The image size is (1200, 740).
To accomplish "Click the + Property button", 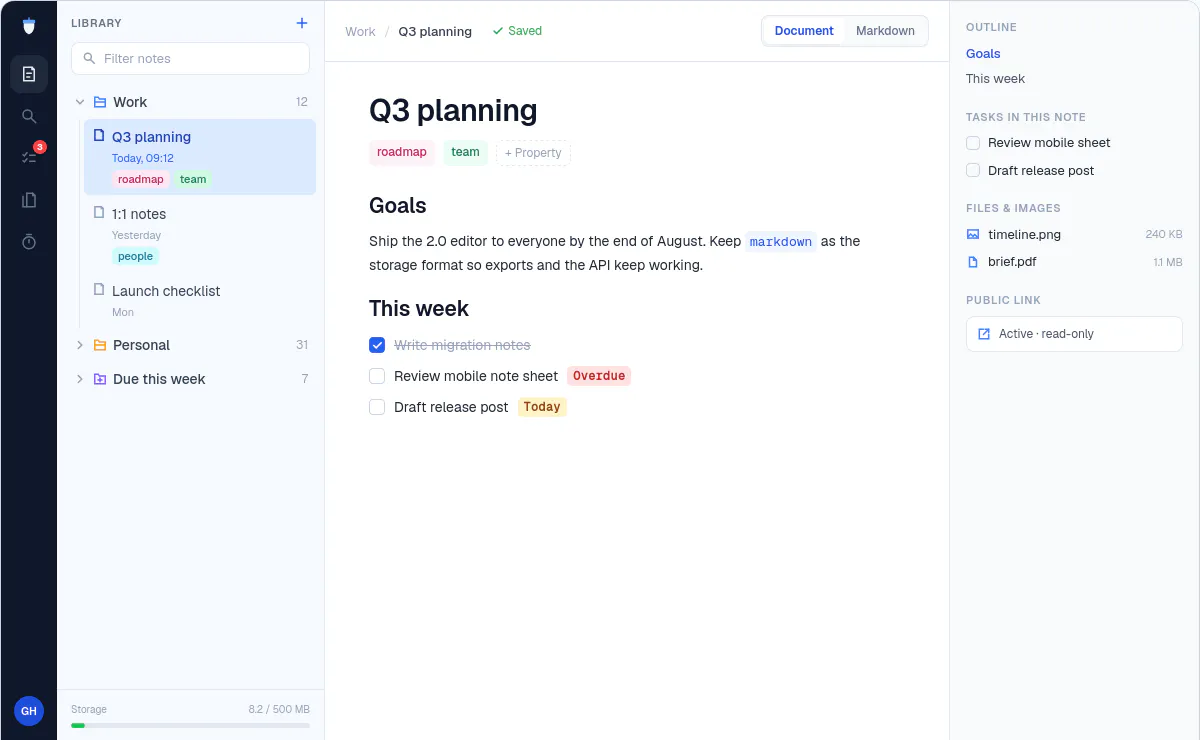I will coord(533,153).
